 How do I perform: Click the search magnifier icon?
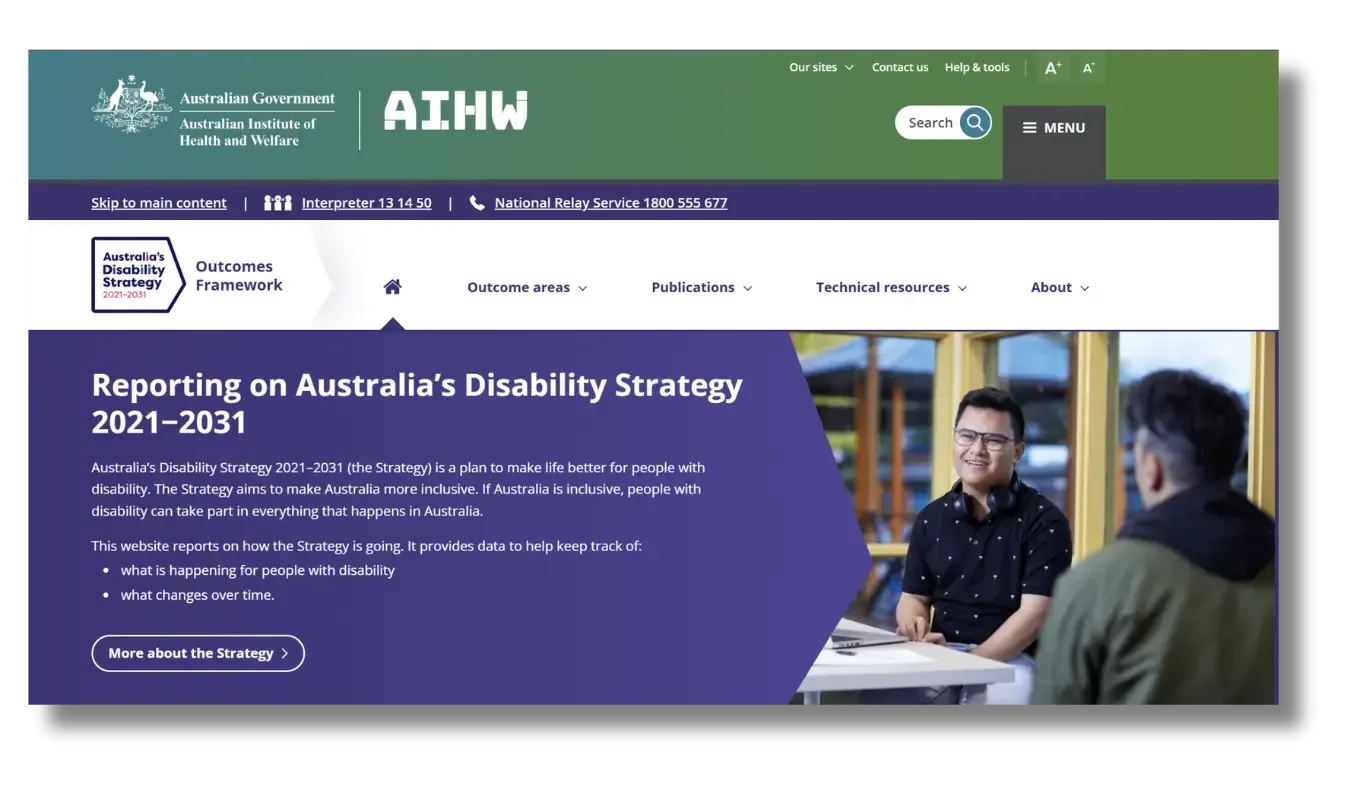(x=974, y=122)
